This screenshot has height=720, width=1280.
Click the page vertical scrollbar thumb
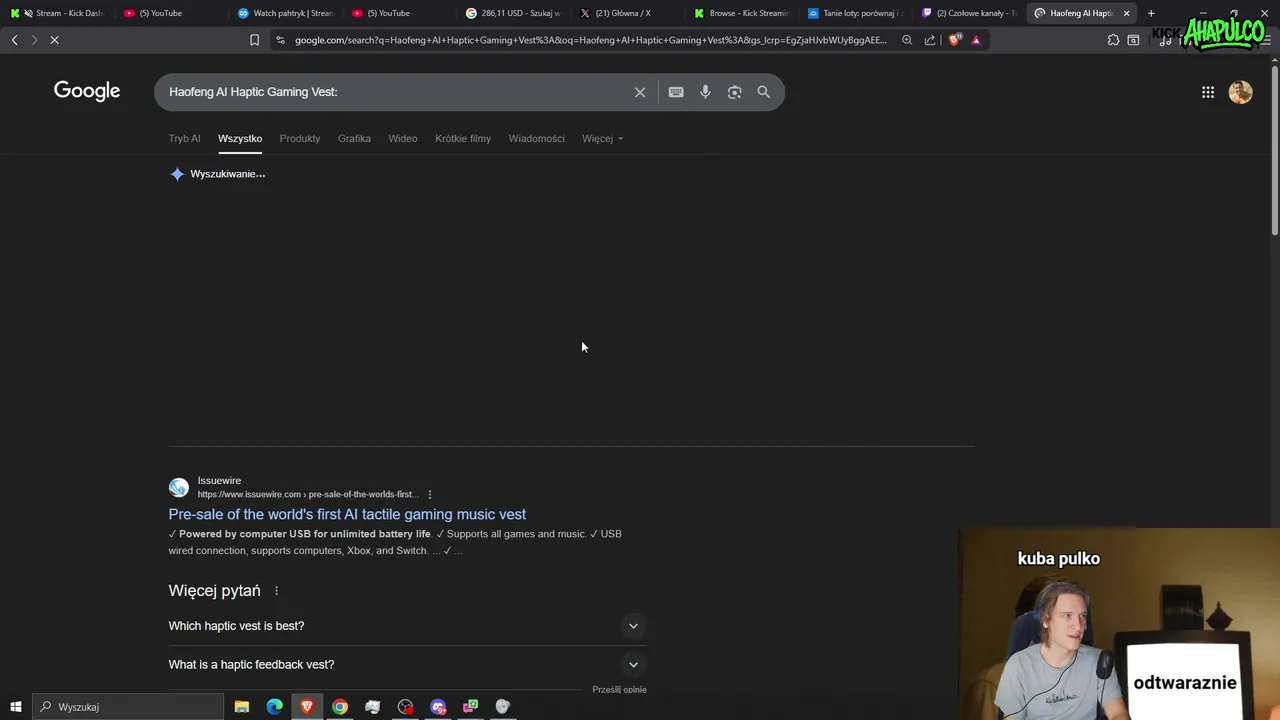tap(1274, 150)
